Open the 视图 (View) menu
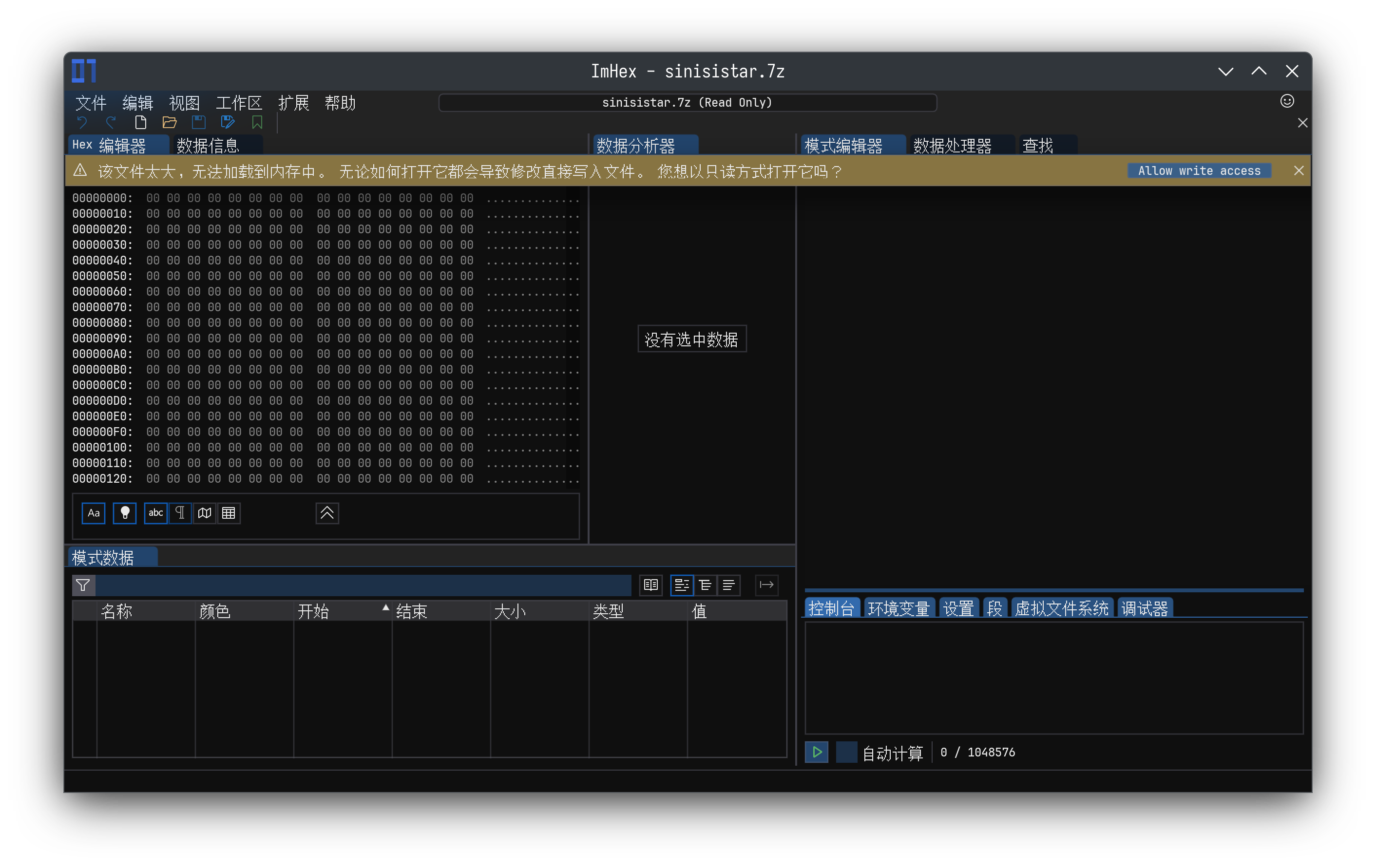The width and height of the screenshot is (1376, 868). click(185, 103)
